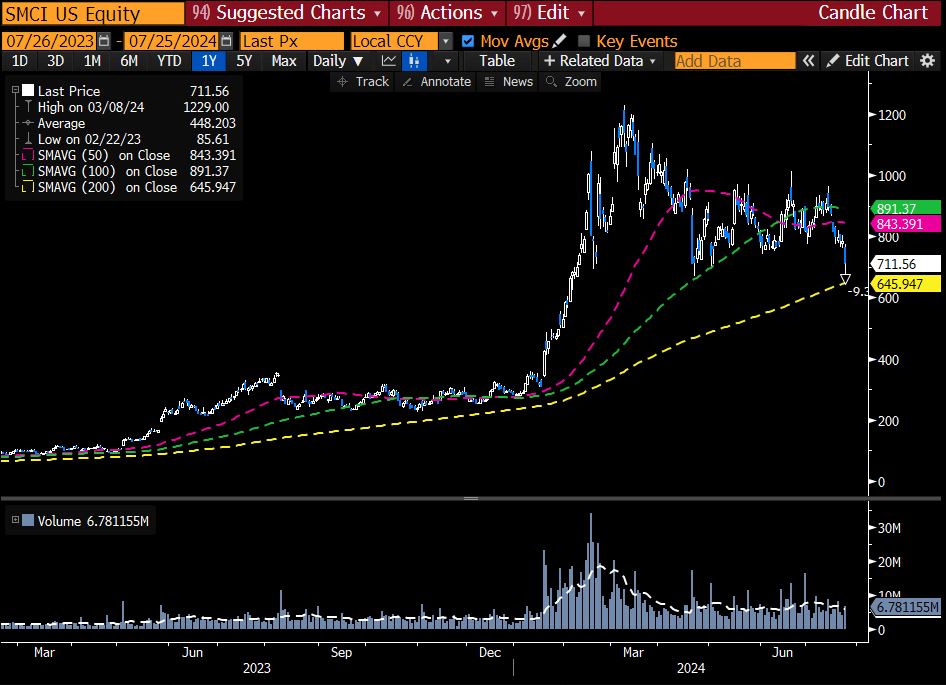Select the candle chart type icon
Screen dimensions: 946x685
(414, 61)
